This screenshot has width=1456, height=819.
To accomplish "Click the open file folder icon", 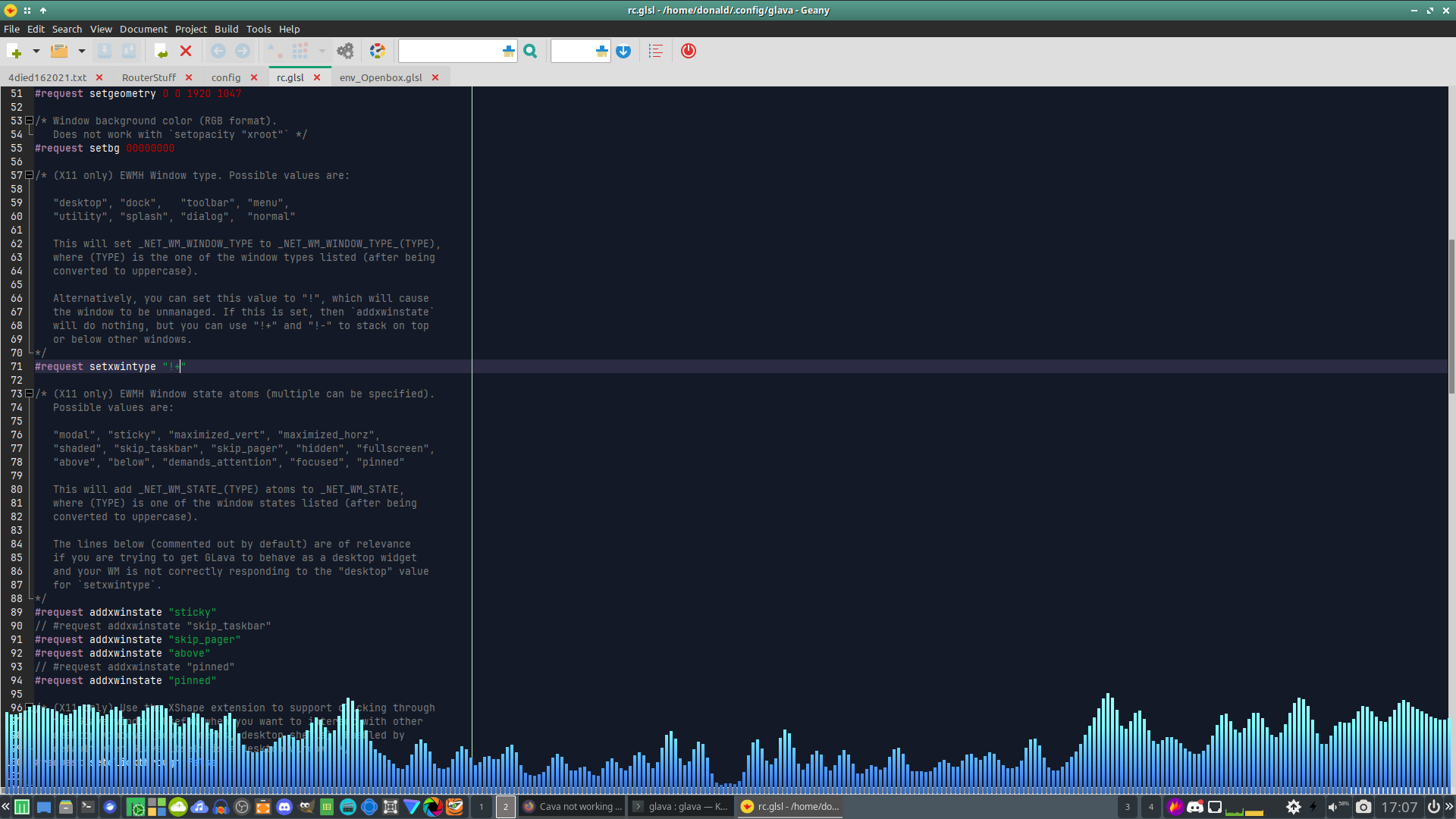I will pyautogui.click(x=59, y=51).
